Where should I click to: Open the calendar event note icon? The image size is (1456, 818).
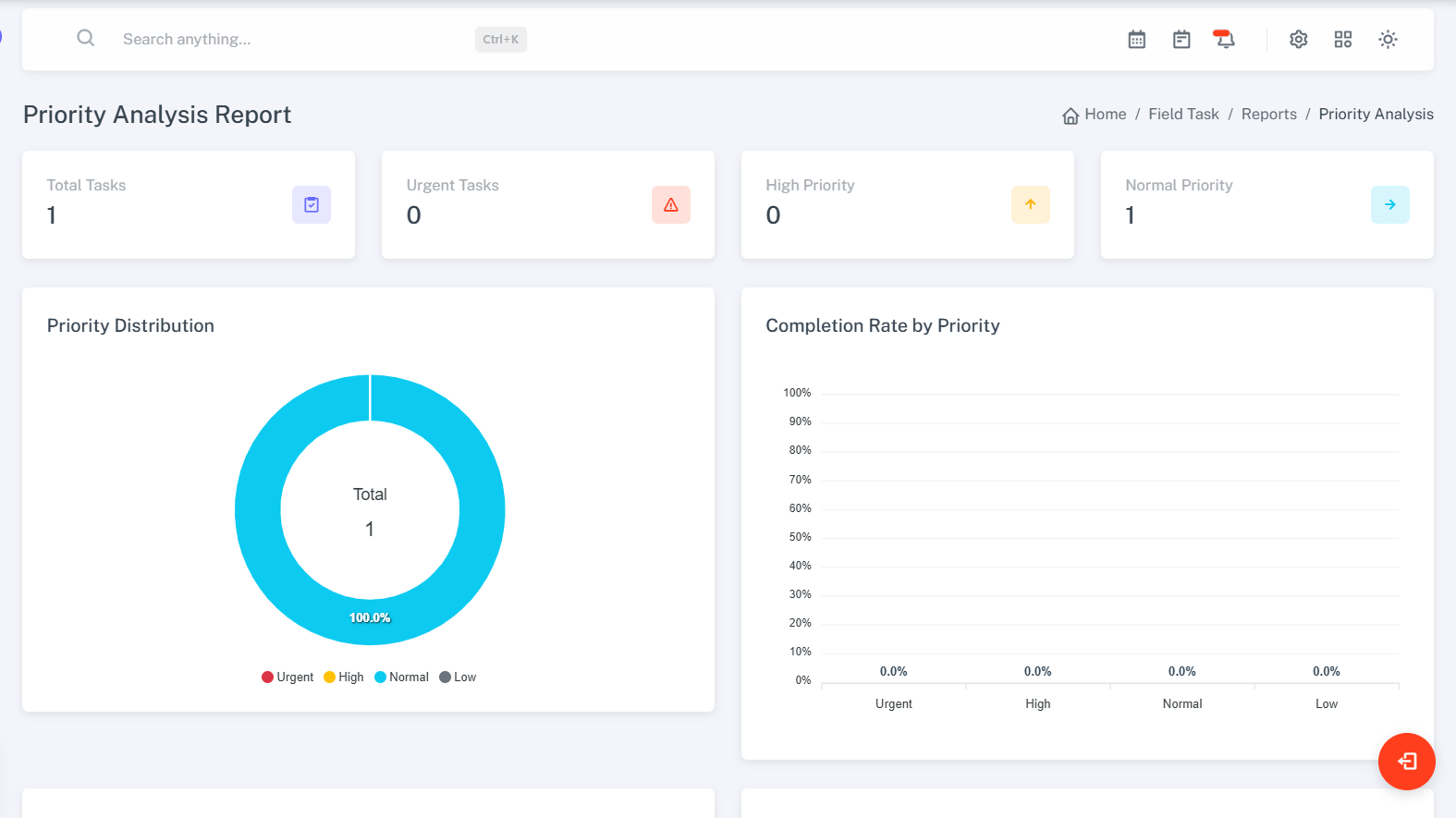click(x=1181, y=40)
